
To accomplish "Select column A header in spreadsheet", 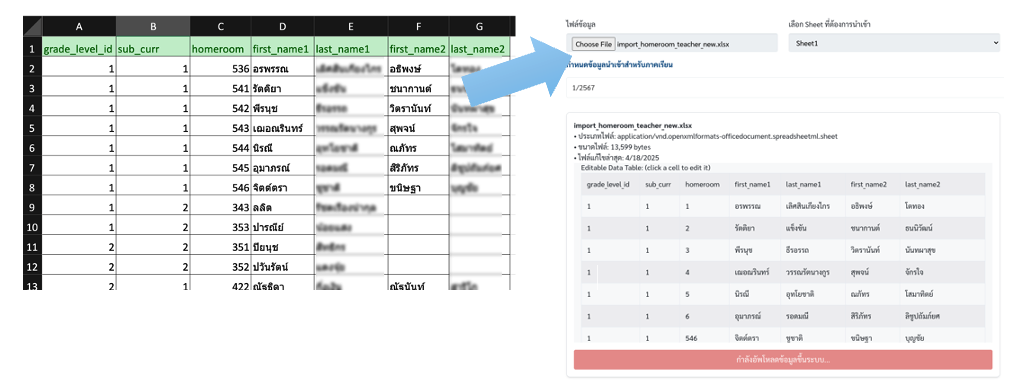I will pos(79,26).
